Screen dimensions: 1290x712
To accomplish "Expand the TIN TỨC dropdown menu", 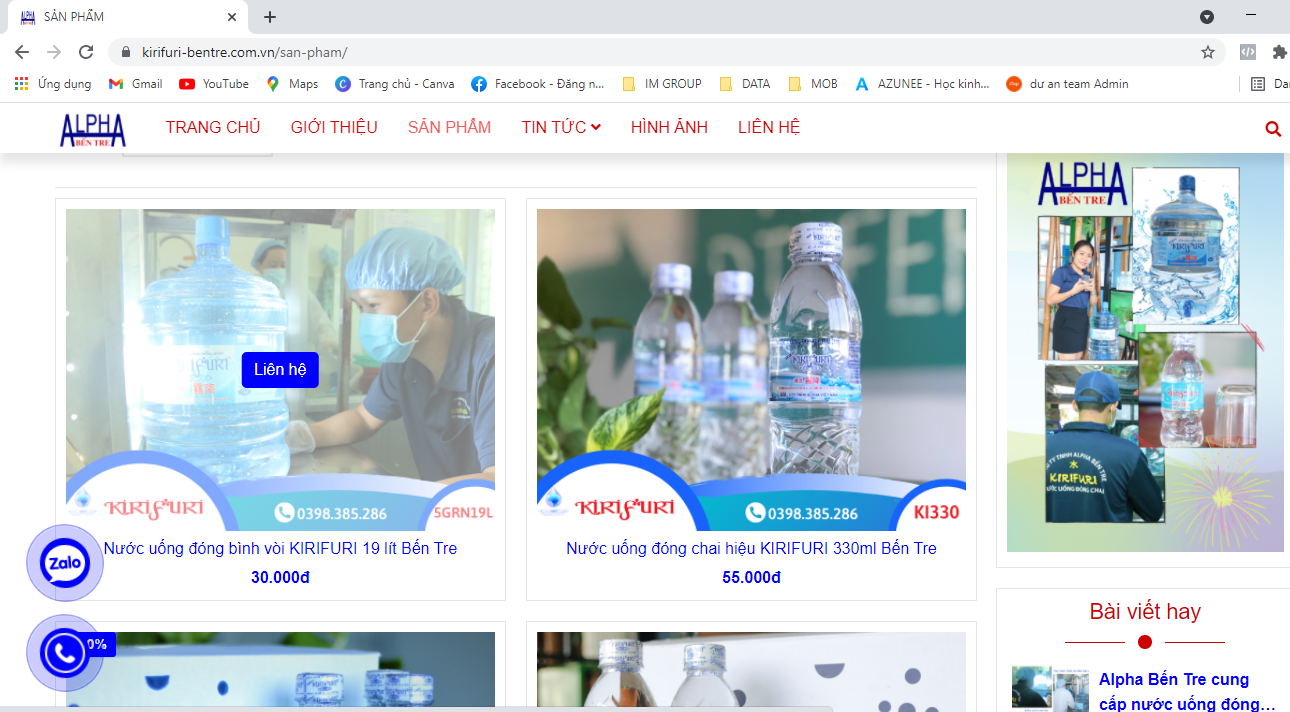I will coord(560,127).
